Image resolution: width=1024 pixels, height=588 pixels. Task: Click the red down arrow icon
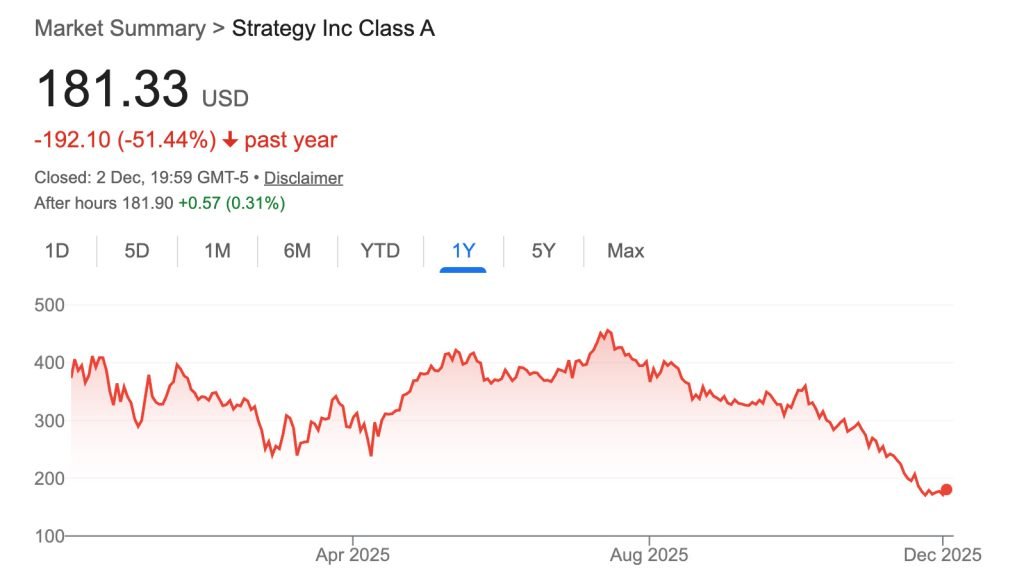pyautogui.click(x=230, y=141)
